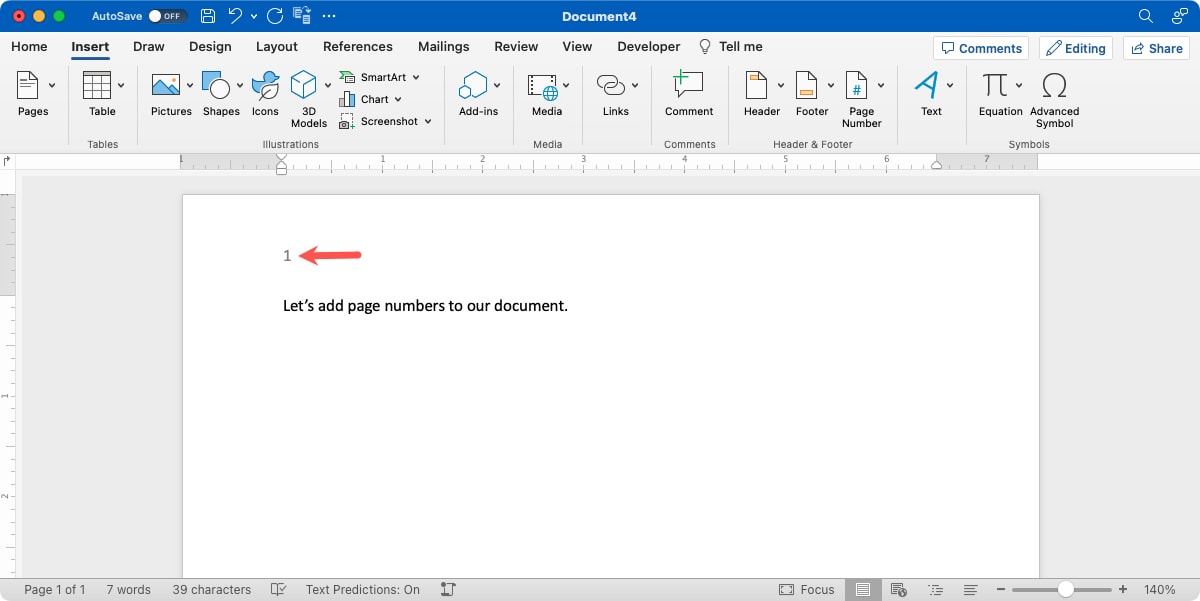Insert a Comment
Image resolution: width=1200 pixels, height=601 pixels.
coord(689,95)
